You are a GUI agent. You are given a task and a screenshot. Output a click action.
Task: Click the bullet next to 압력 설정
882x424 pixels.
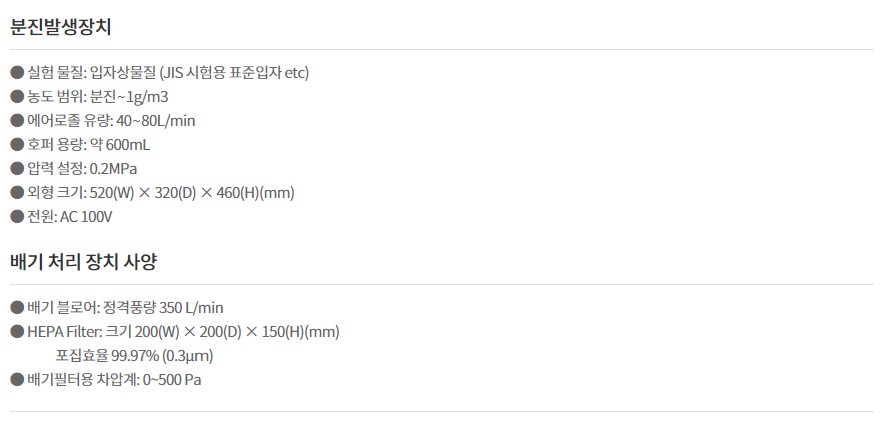pyautogui.click(x=16, y=168)
